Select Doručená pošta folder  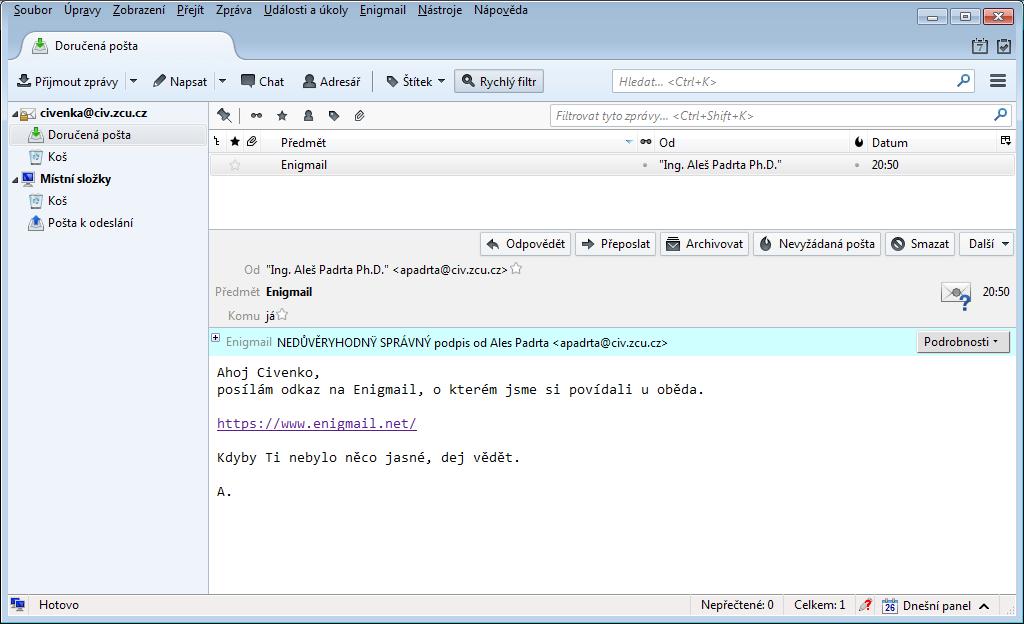(x=108, y=134)
